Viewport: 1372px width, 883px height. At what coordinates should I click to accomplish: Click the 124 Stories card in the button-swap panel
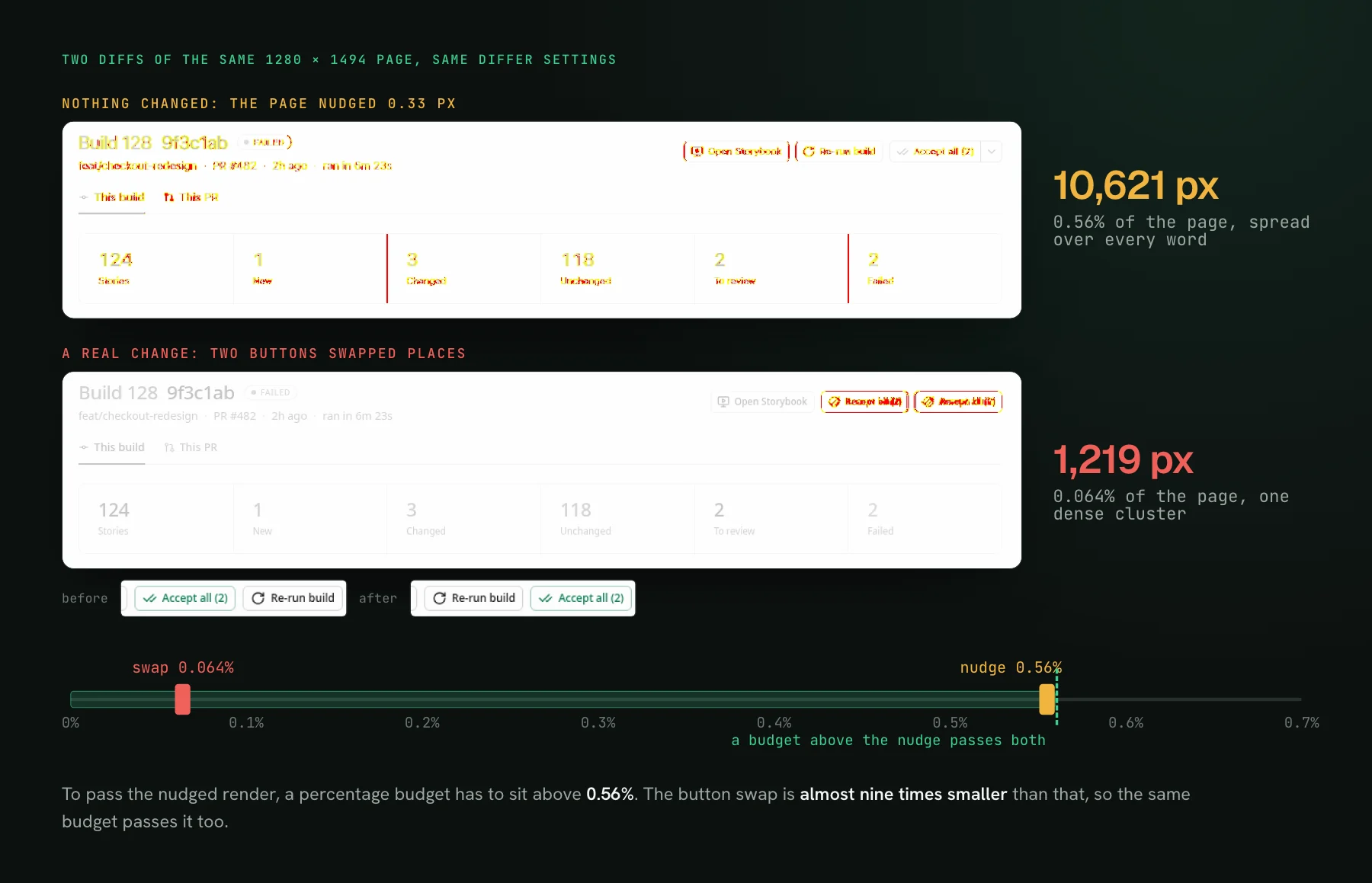point(156,518)
